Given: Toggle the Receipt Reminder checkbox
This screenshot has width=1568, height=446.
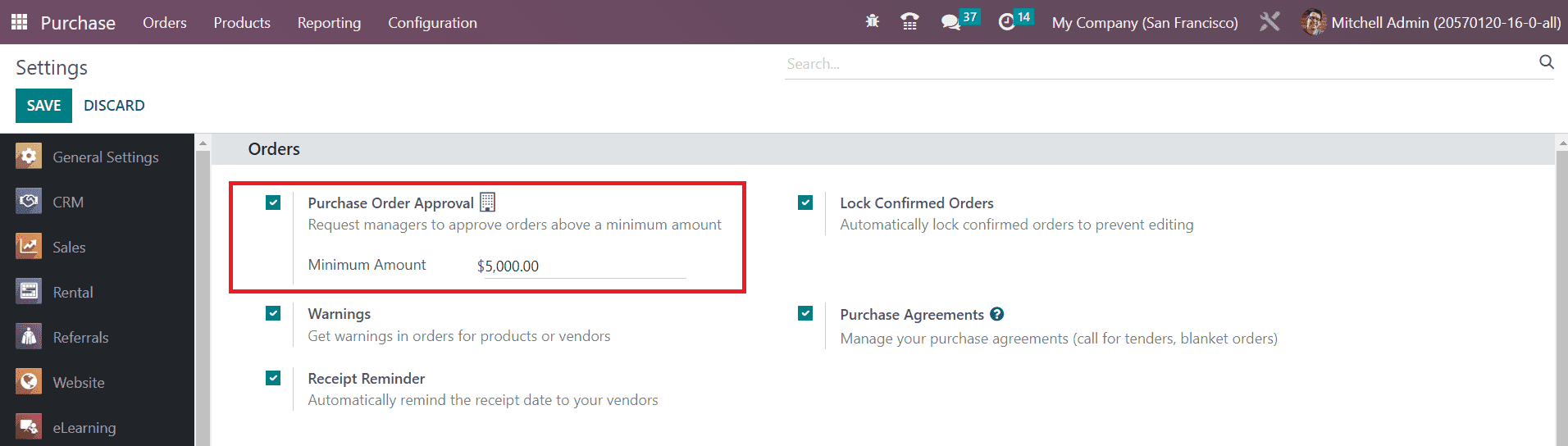Looking at the screenshot, I should tap(273, 378).
